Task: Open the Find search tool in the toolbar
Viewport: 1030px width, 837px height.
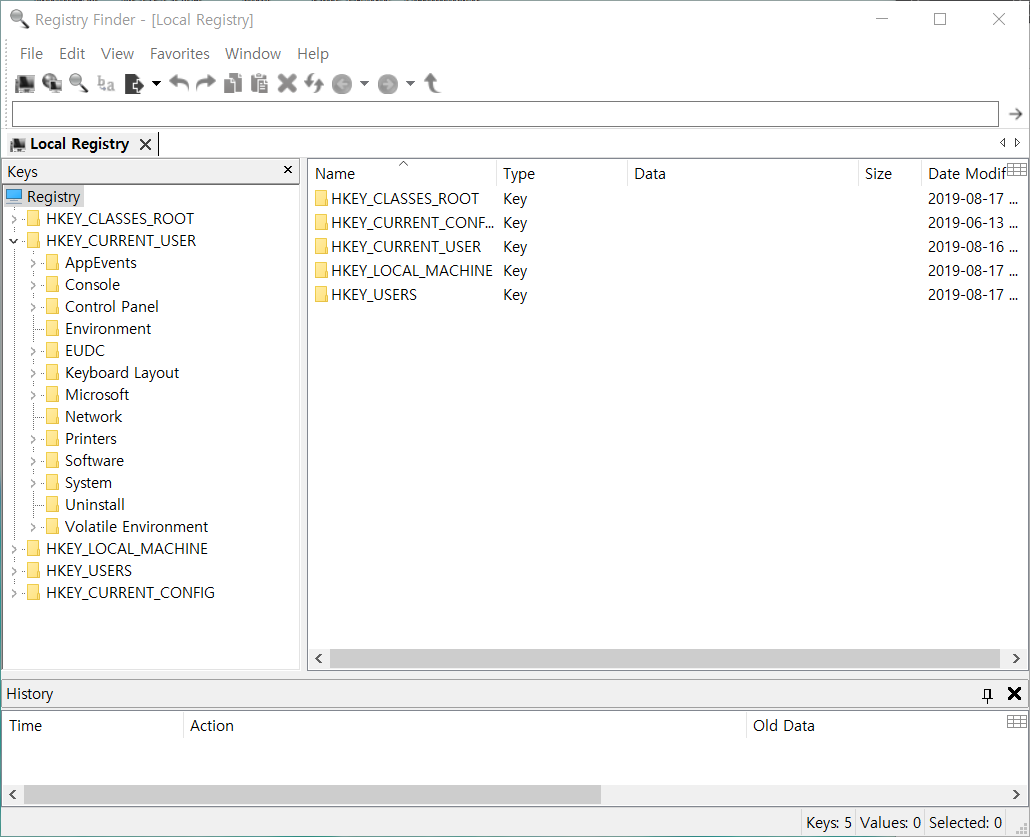Action: 77,83
